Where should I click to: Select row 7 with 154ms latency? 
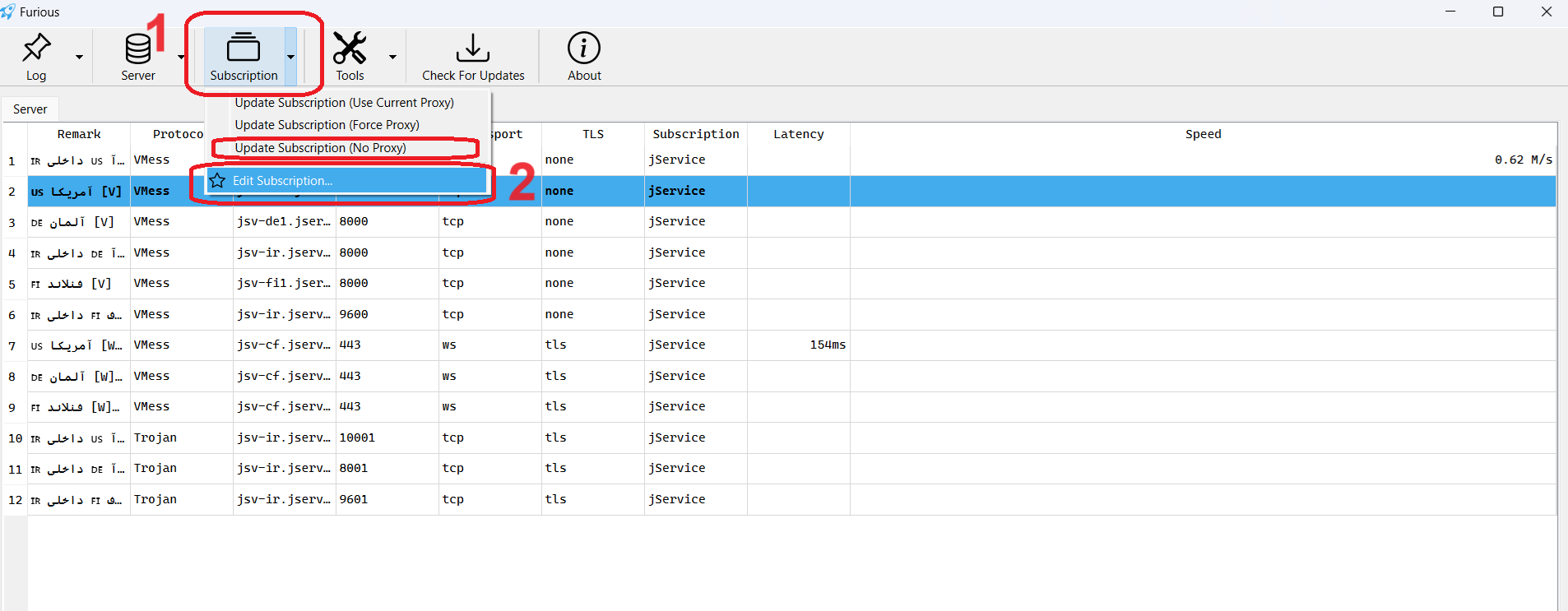pyautogui.click(x=494, y=345)
